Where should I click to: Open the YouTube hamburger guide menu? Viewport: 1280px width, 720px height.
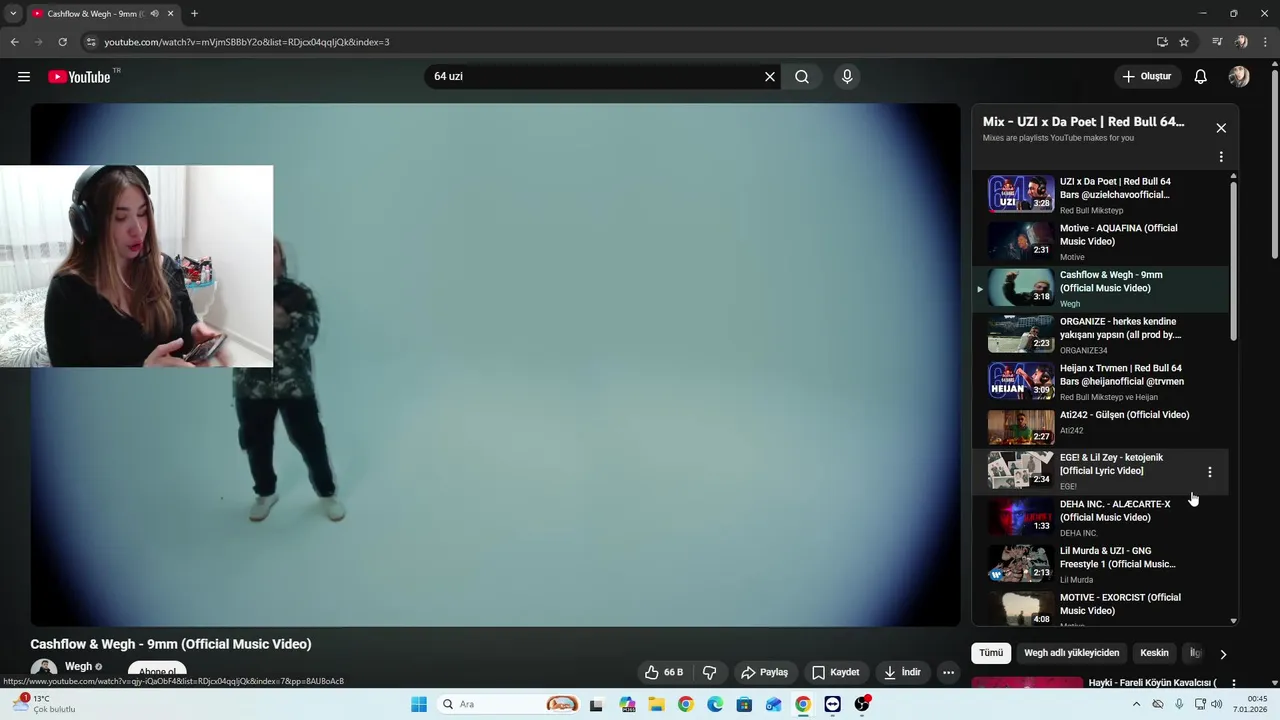click(x=24, y=77)
